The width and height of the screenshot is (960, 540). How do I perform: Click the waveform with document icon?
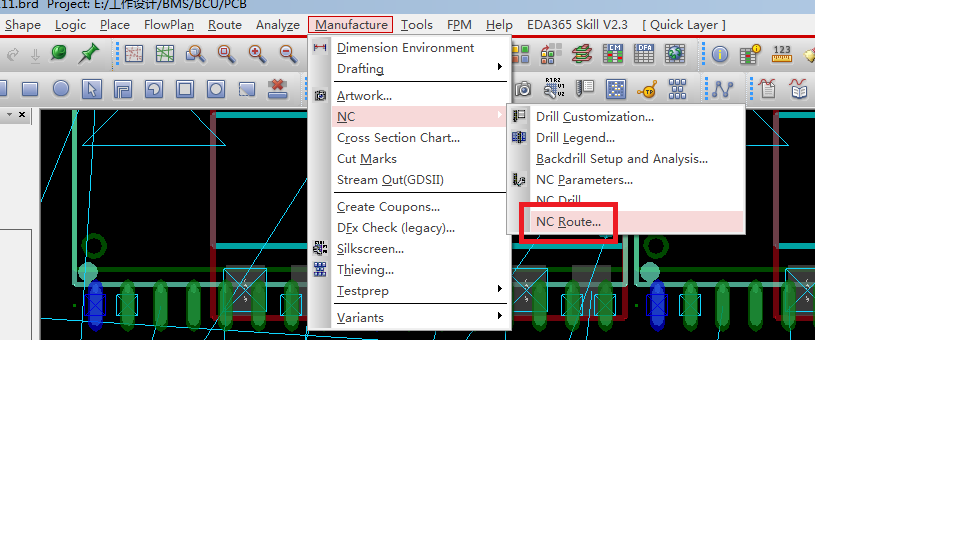(767, 89)
